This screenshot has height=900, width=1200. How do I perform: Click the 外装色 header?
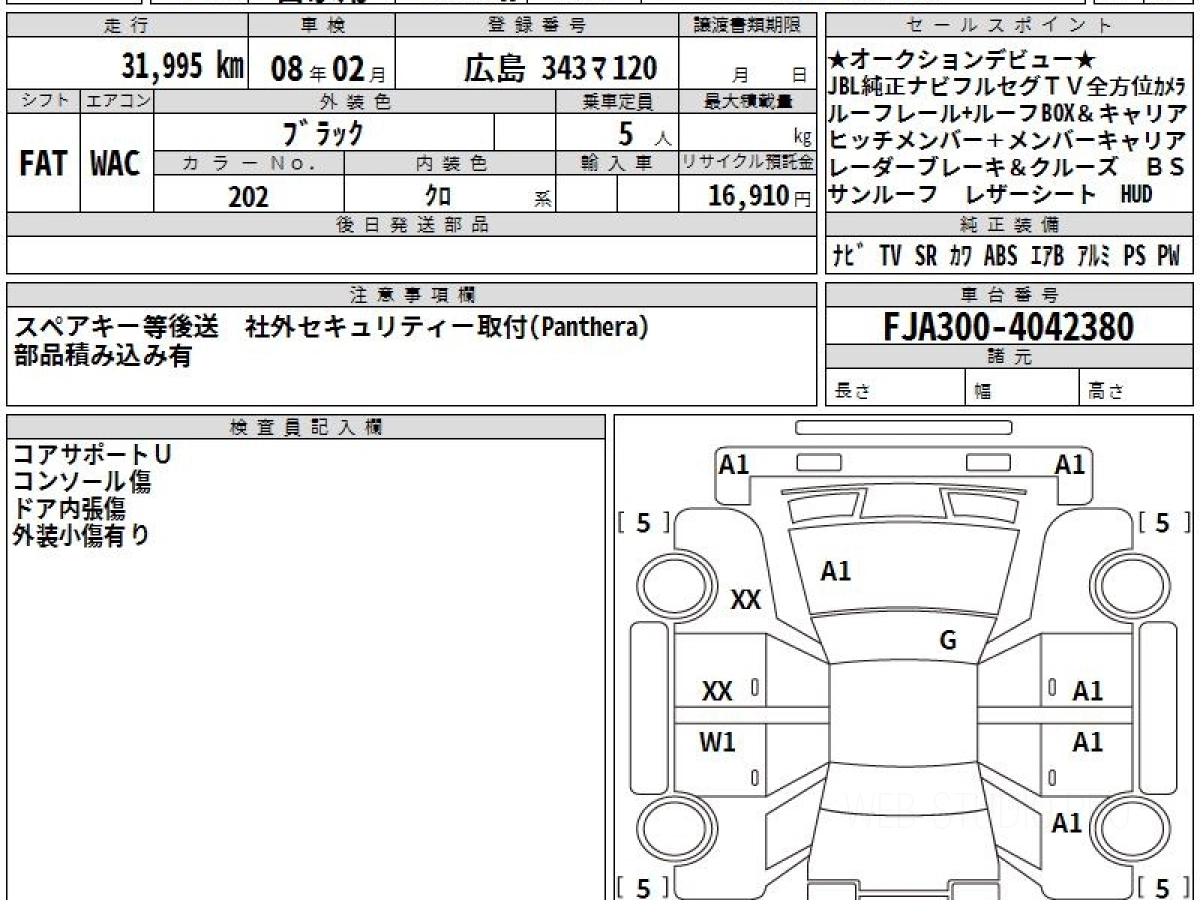tap(355, 101)
